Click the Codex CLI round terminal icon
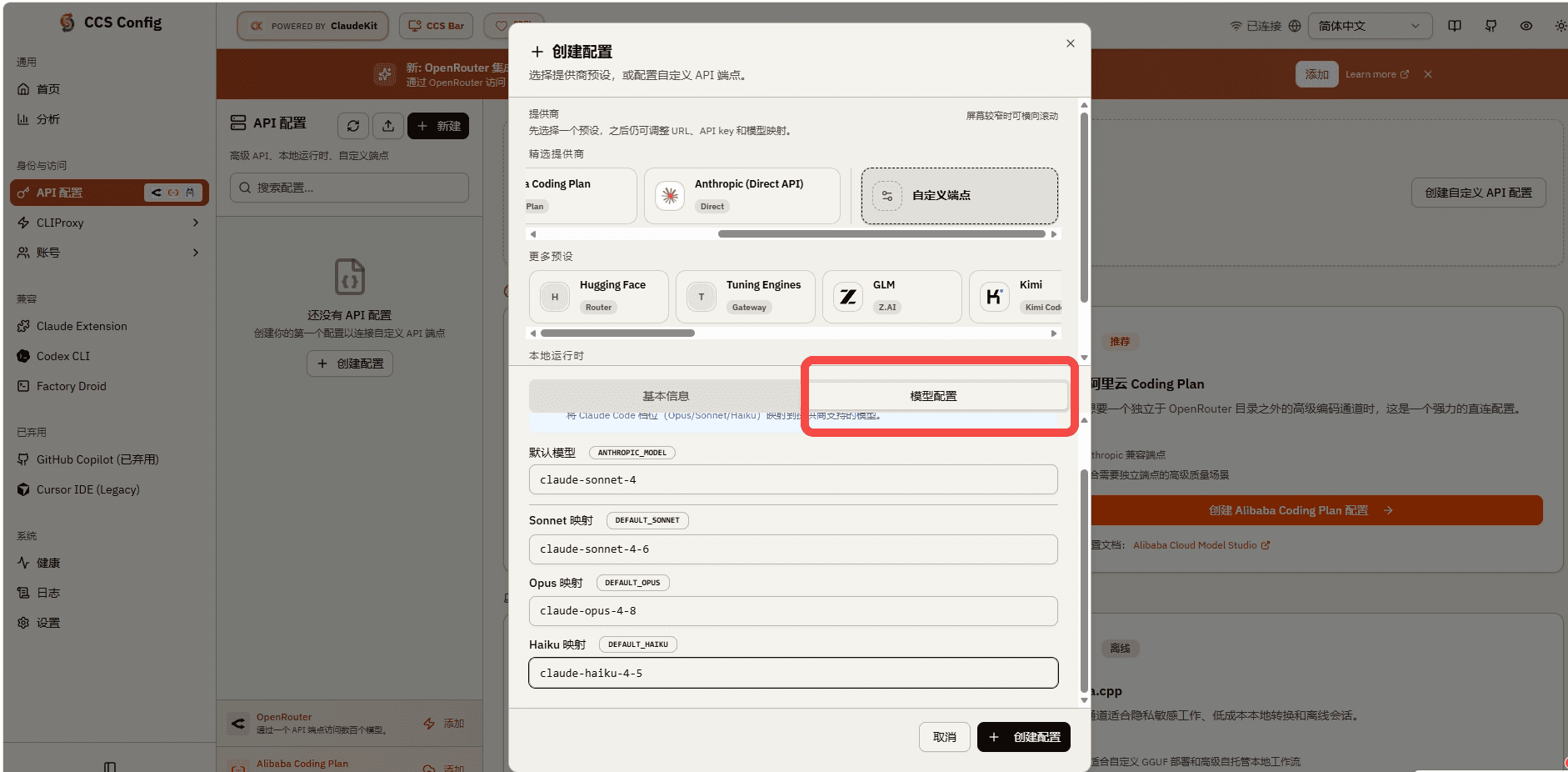This screenshot has width=1568, height=772. tap(23, 356)
